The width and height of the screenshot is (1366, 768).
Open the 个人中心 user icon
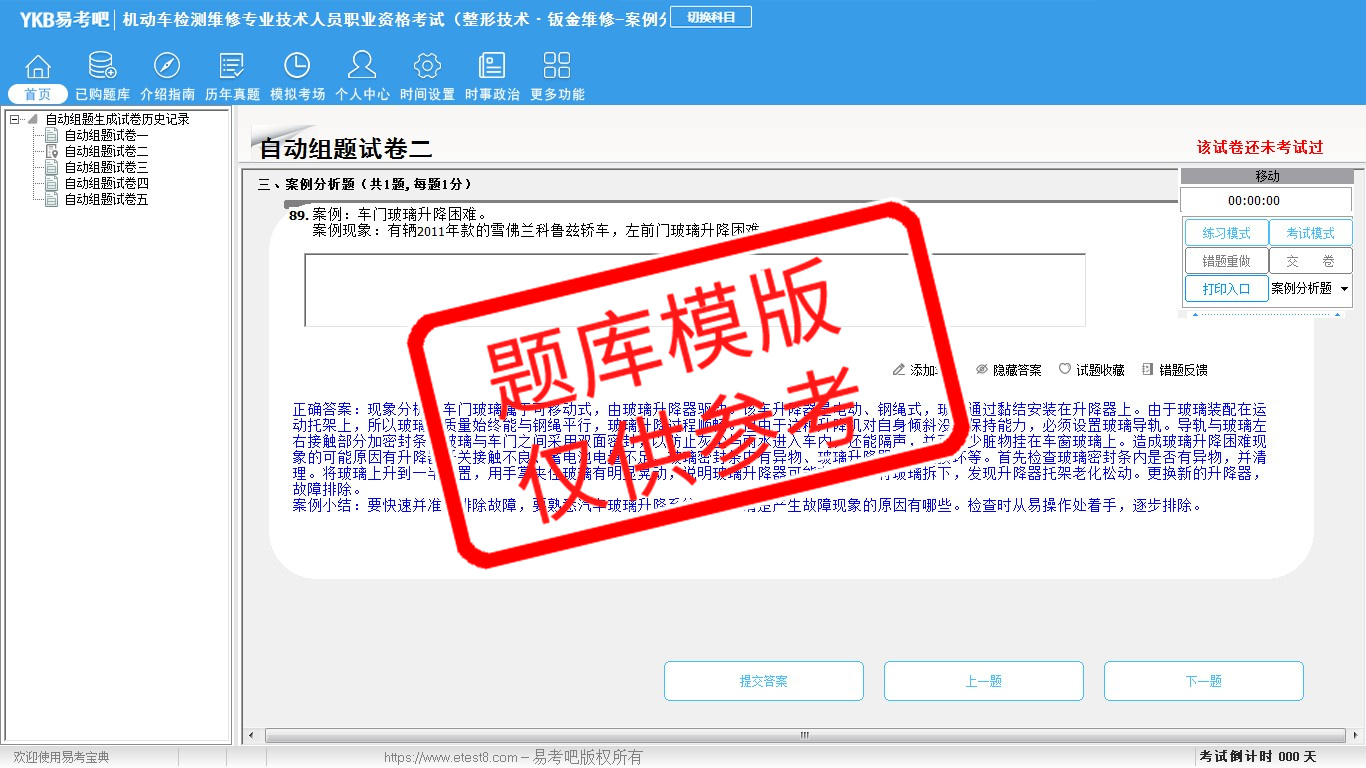362,67
